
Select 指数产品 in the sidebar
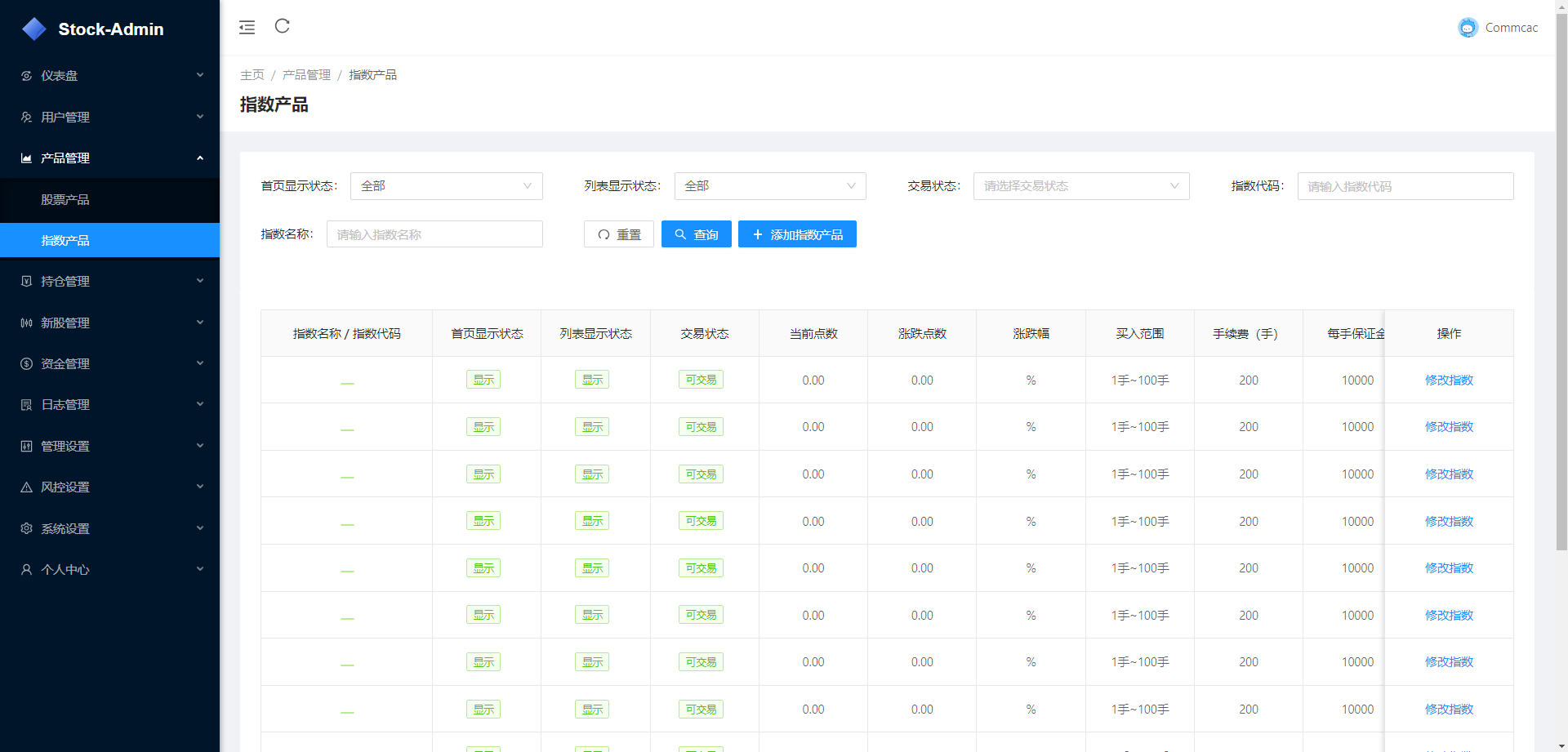pyautogui.click(x=65, y=241)
